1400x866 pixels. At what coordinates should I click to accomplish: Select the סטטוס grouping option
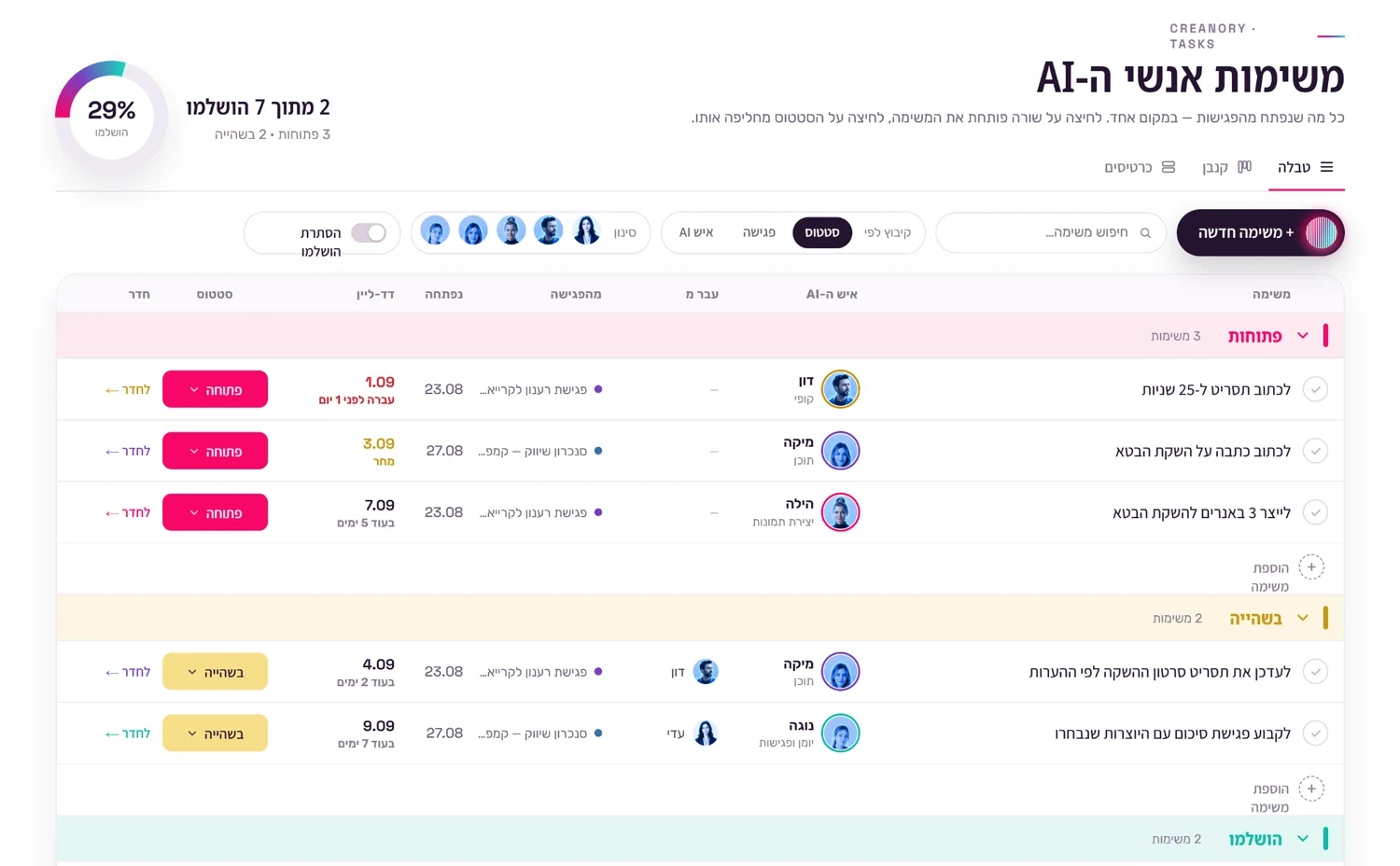822,232
